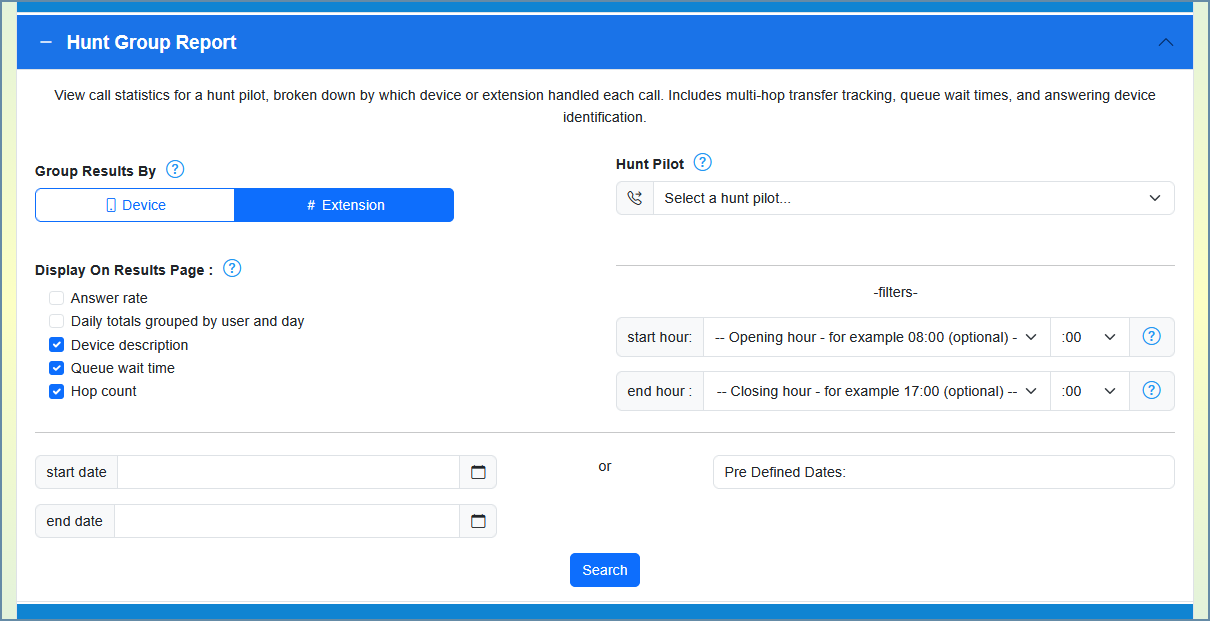Uncheck Hop count option

pos(57,391)
